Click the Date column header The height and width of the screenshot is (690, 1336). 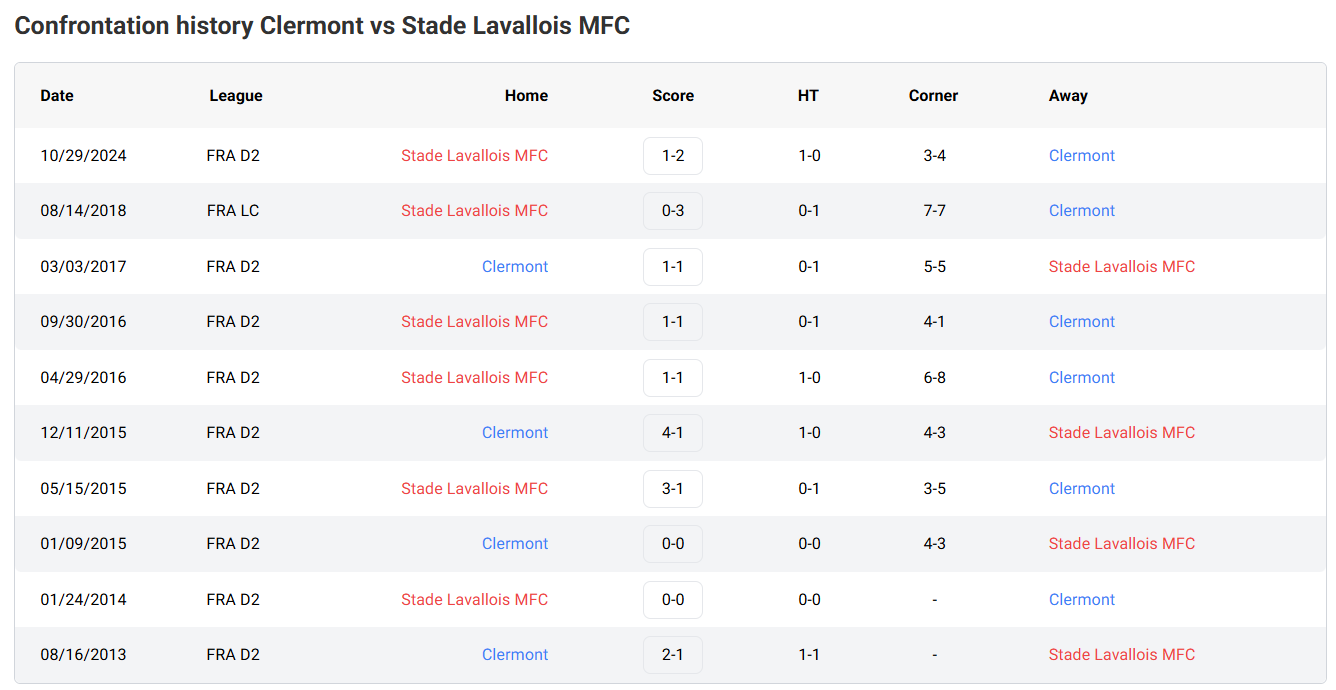57,96
